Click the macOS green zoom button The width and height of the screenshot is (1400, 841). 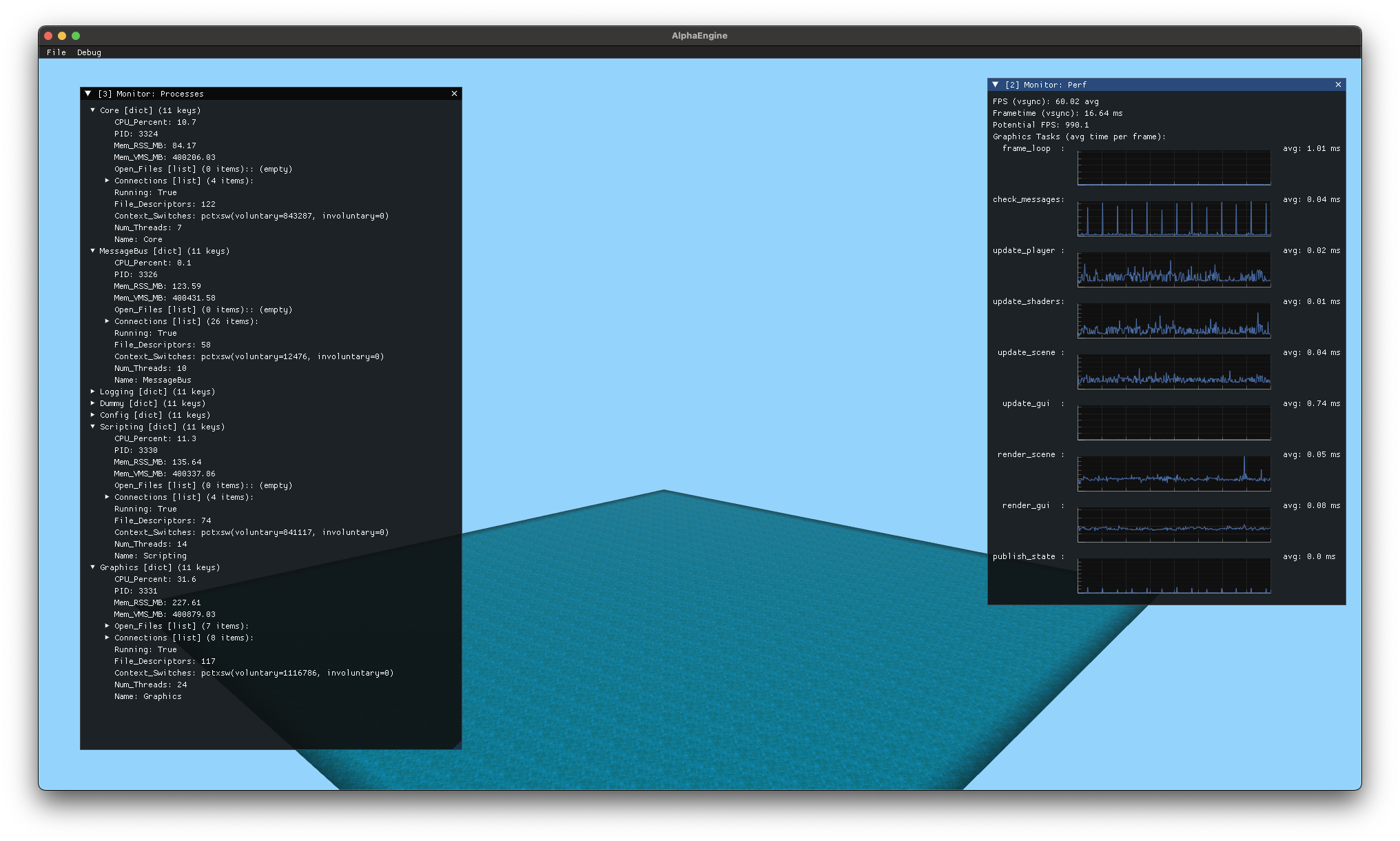[x=76, y=36]
